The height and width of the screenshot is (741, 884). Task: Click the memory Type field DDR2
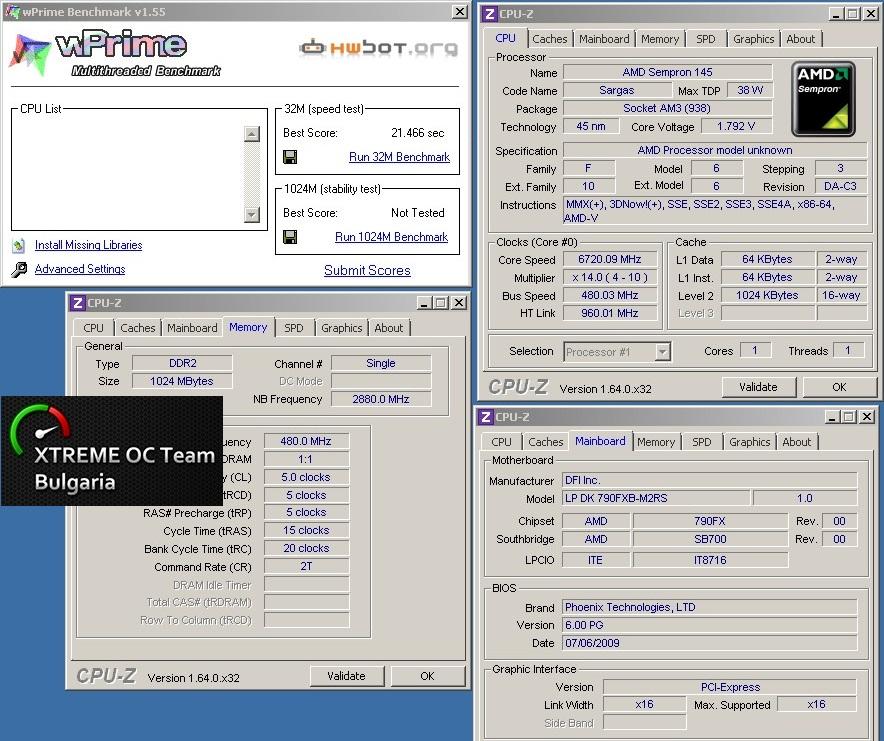182,363
